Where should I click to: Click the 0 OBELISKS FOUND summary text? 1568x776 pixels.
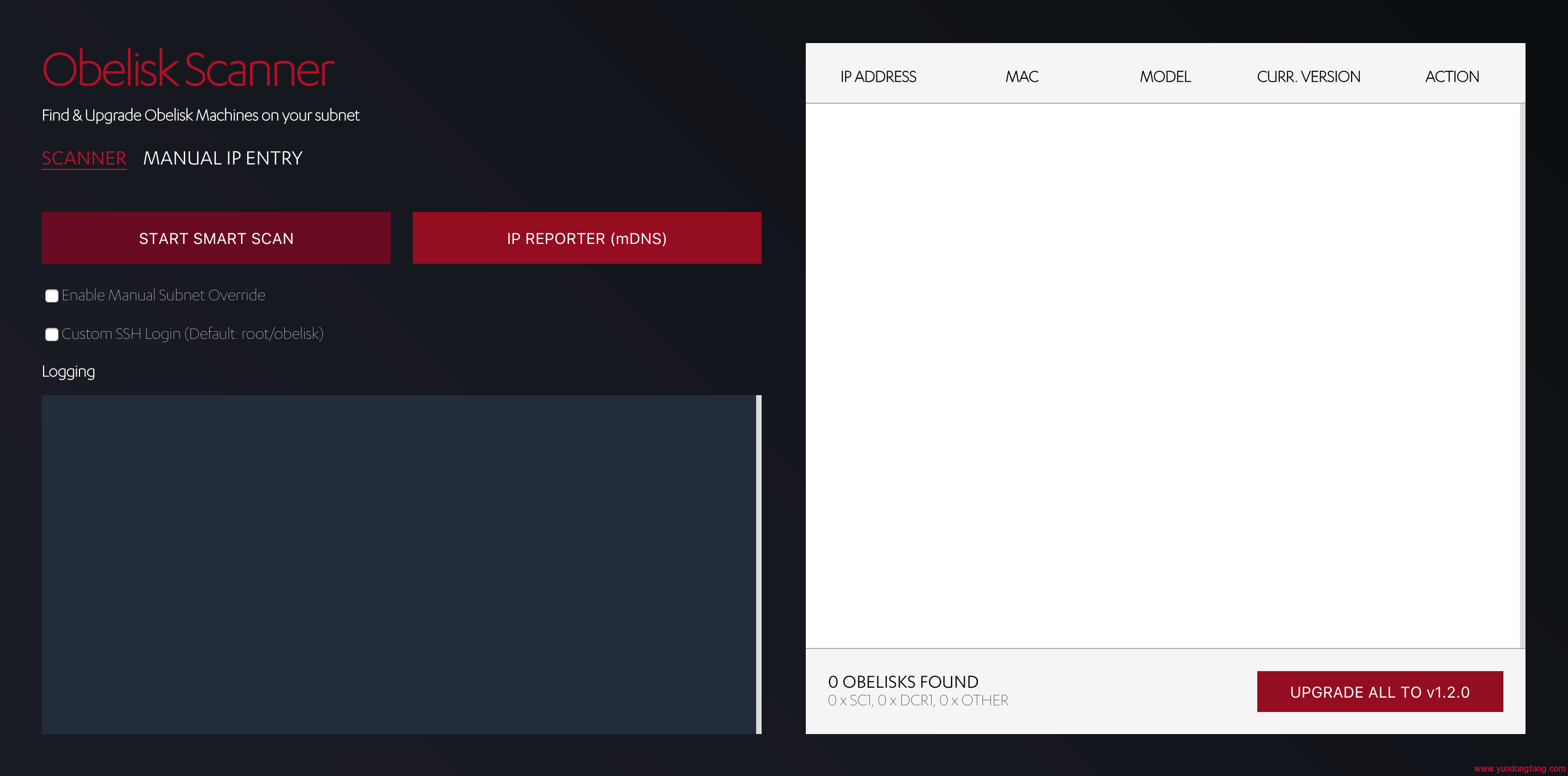903,682
